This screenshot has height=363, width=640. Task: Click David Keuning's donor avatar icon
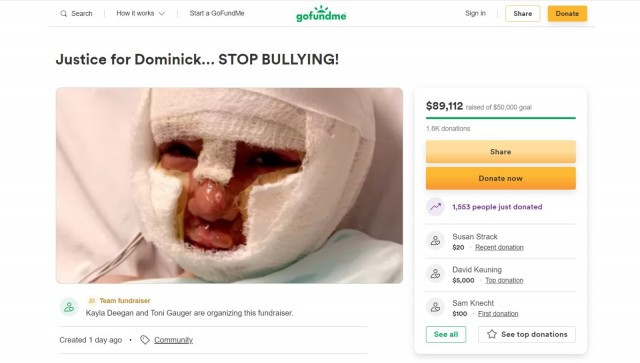436,274
